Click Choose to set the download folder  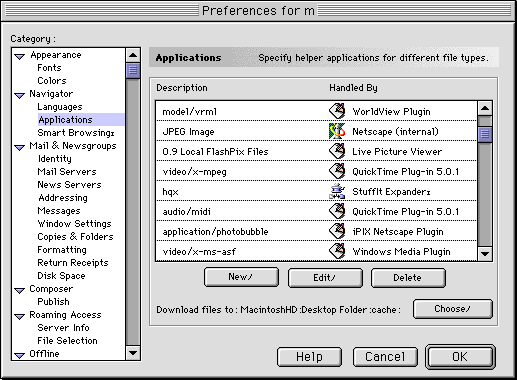453,309
